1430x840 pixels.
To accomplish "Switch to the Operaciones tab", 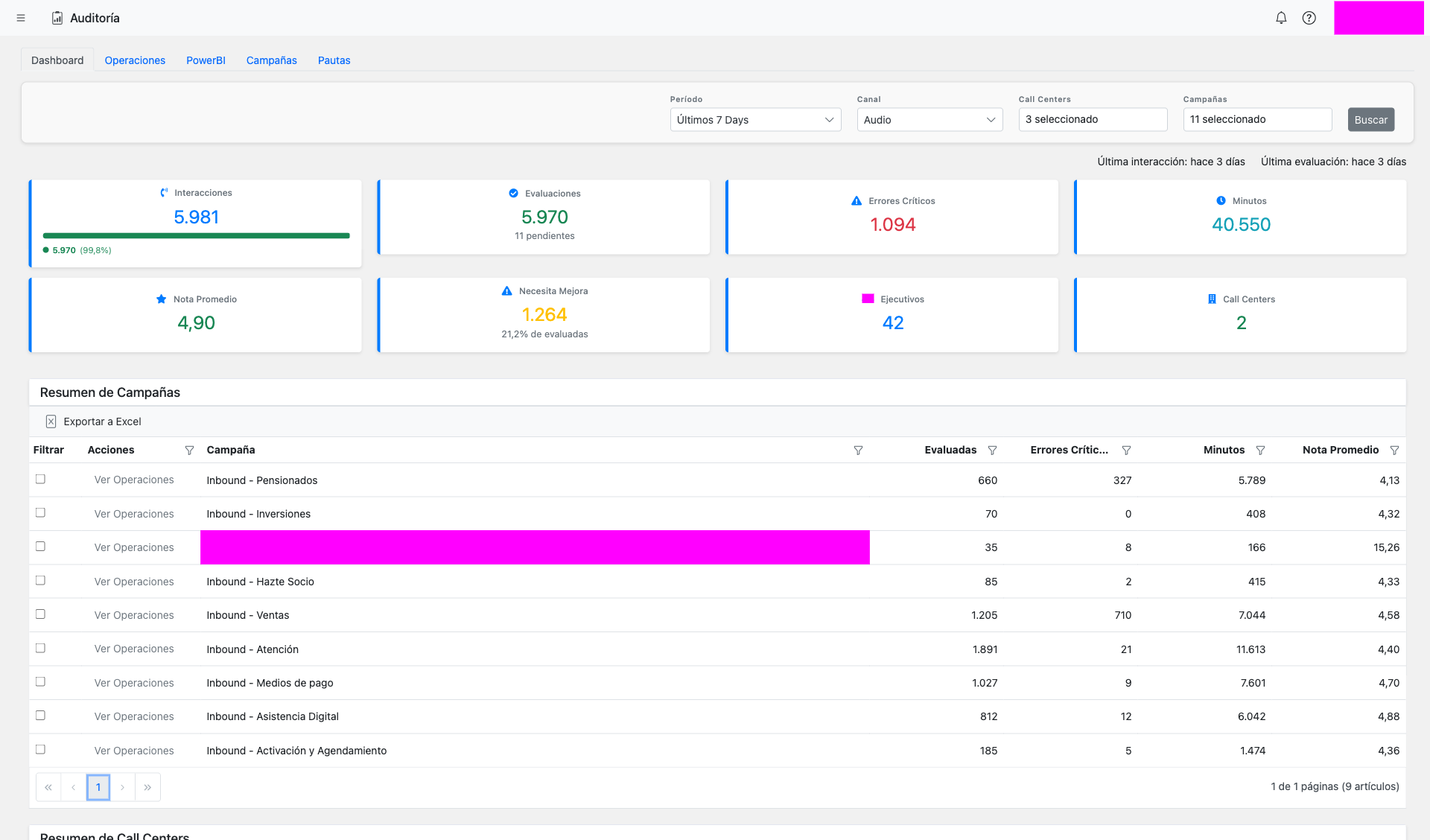I will [x=135, y=60].
